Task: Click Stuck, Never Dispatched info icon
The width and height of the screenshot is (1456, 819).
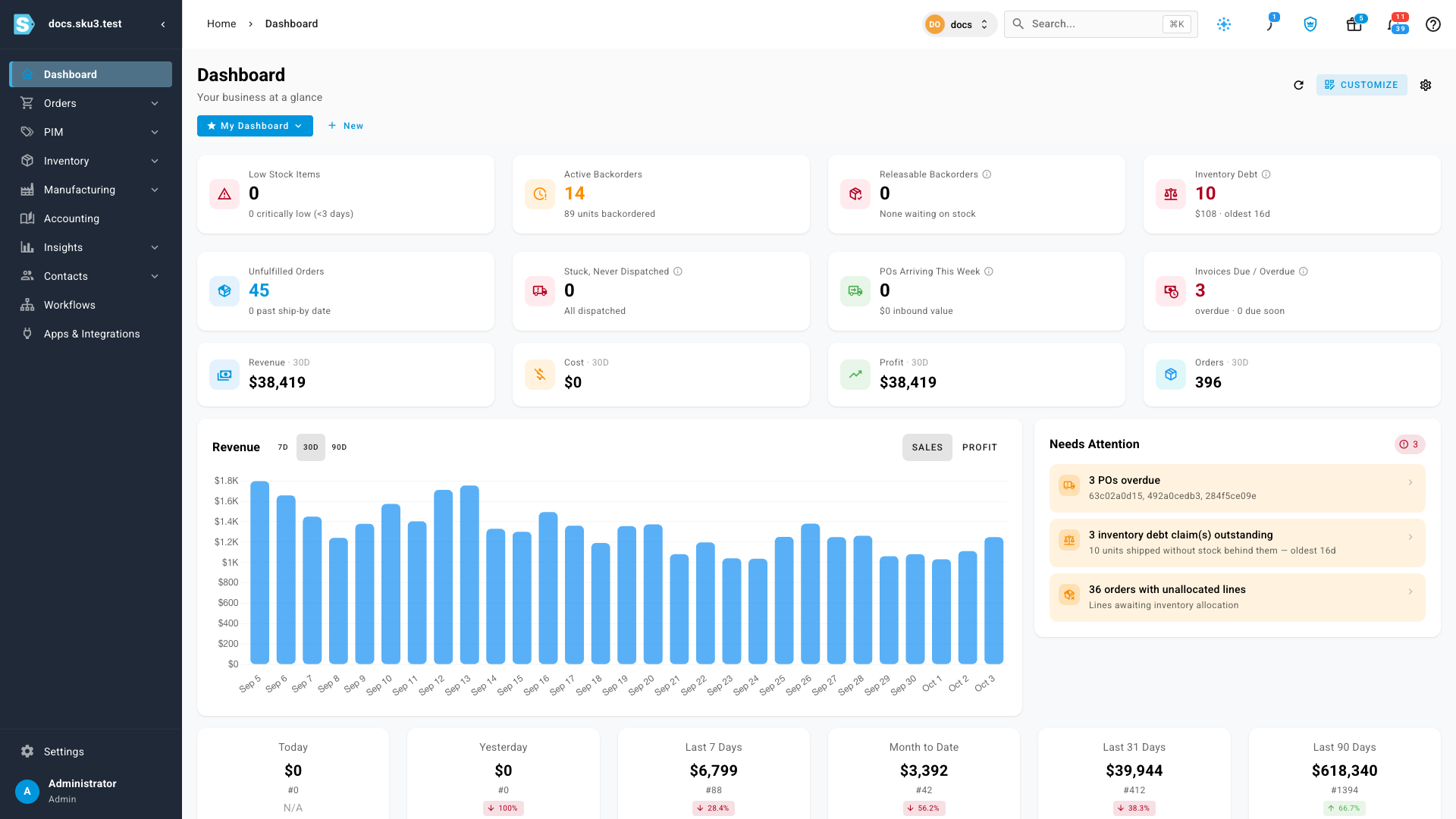Action: pyautogui.click(x=678, y=271)
